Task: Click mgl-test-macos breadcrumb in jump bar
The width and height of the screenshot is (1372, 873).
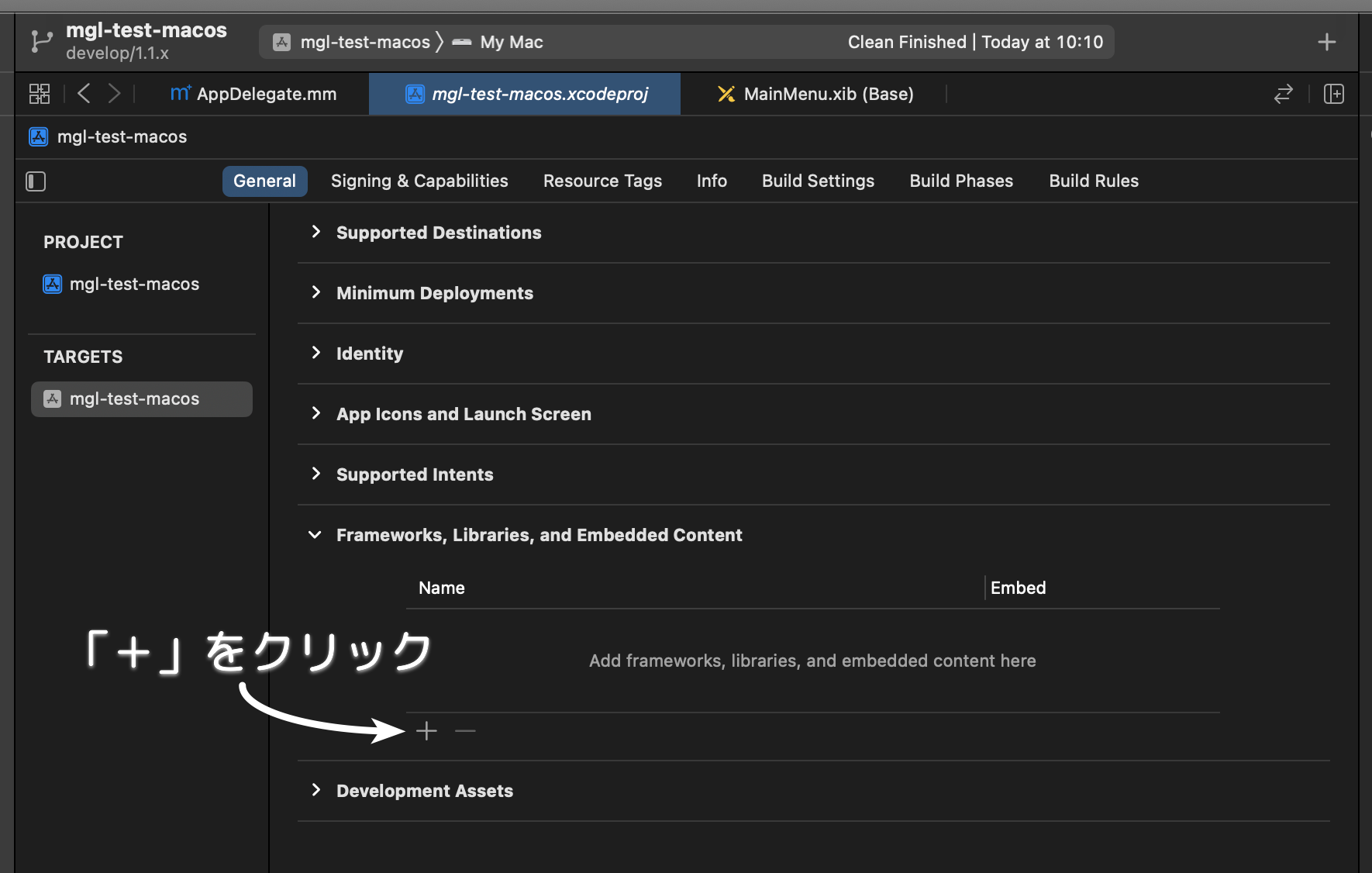Action: (122, 136)
